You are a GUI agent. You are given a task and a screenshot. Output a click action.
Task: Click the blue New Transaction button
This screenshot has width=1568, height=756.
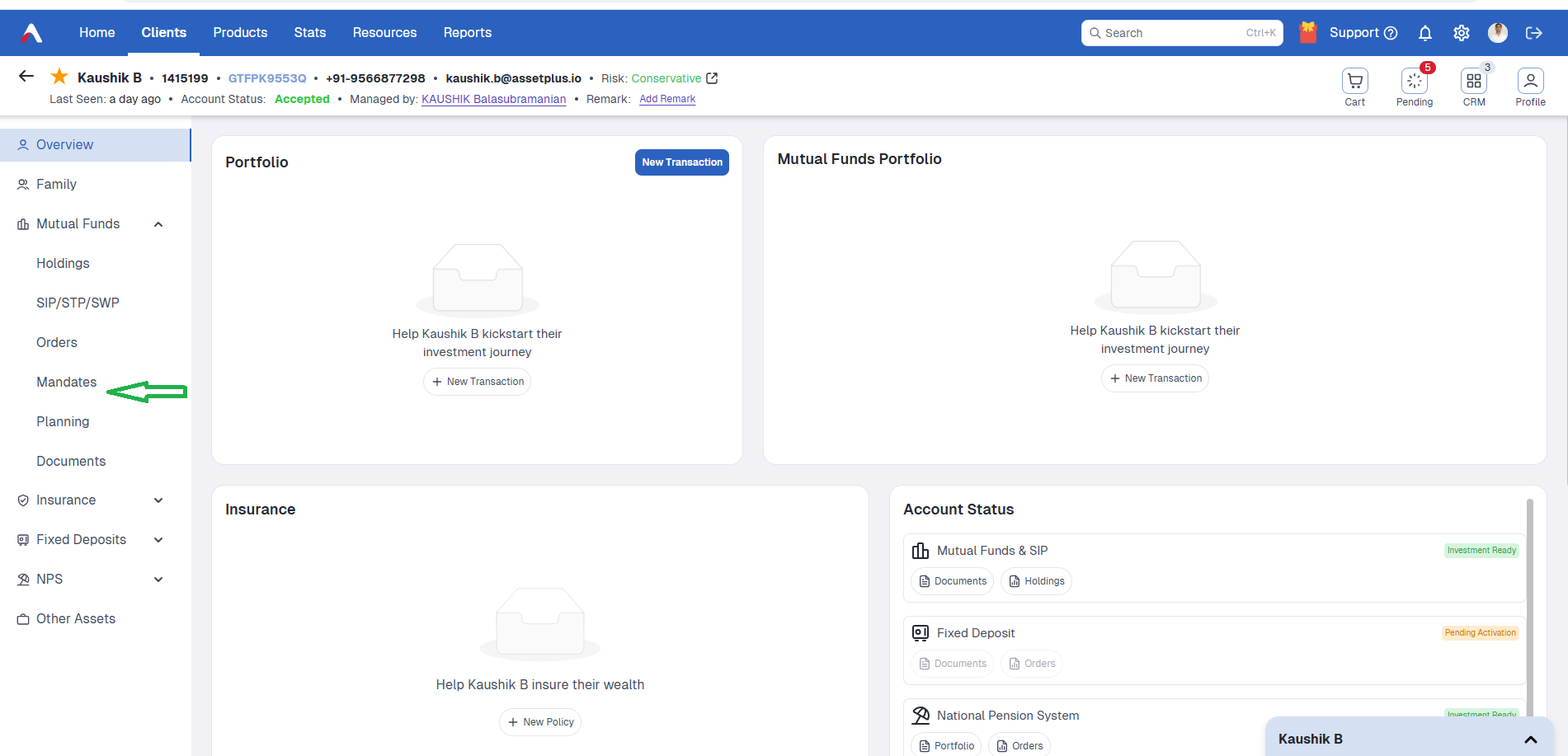pos(682,162)
